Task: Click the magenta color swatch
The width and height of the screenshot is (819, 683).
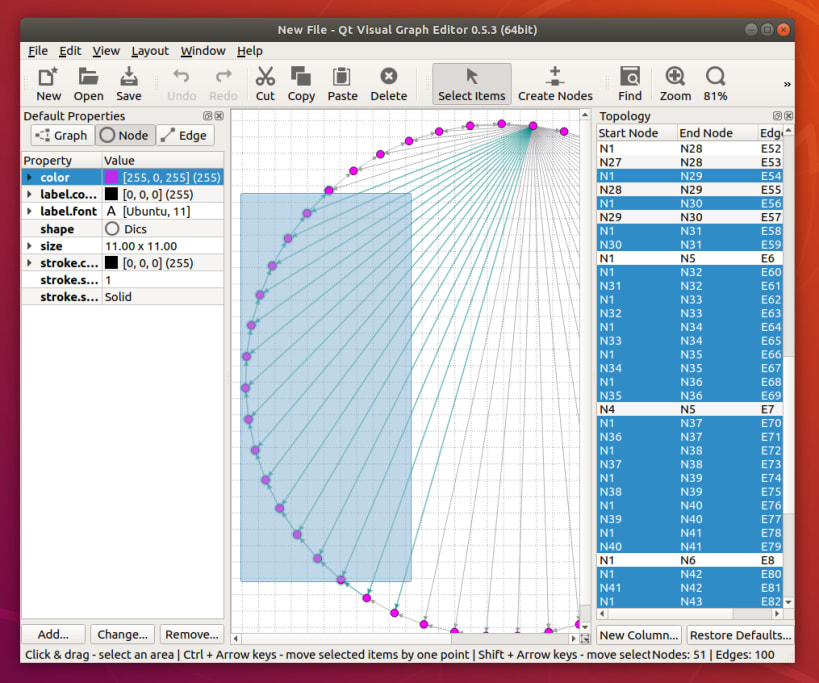Action: click(111, 177)
